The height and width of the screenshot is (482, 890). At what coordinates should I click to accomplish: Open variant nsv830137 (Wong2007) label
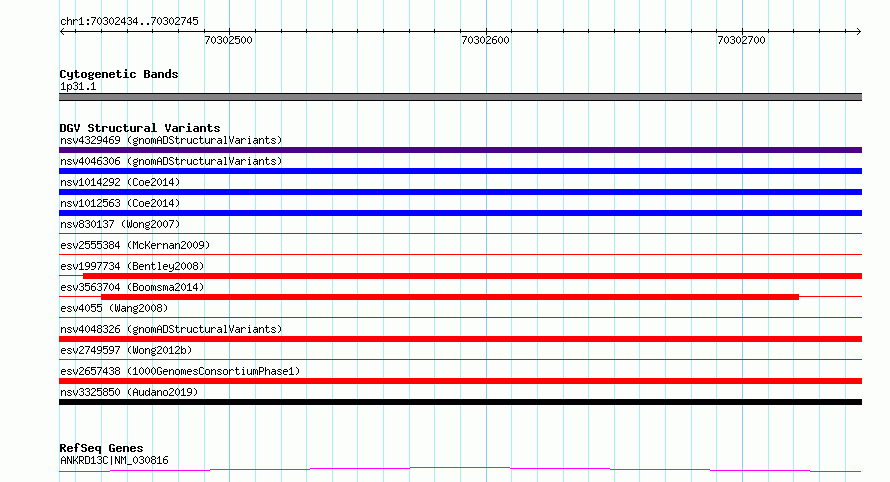click(120, 224)
